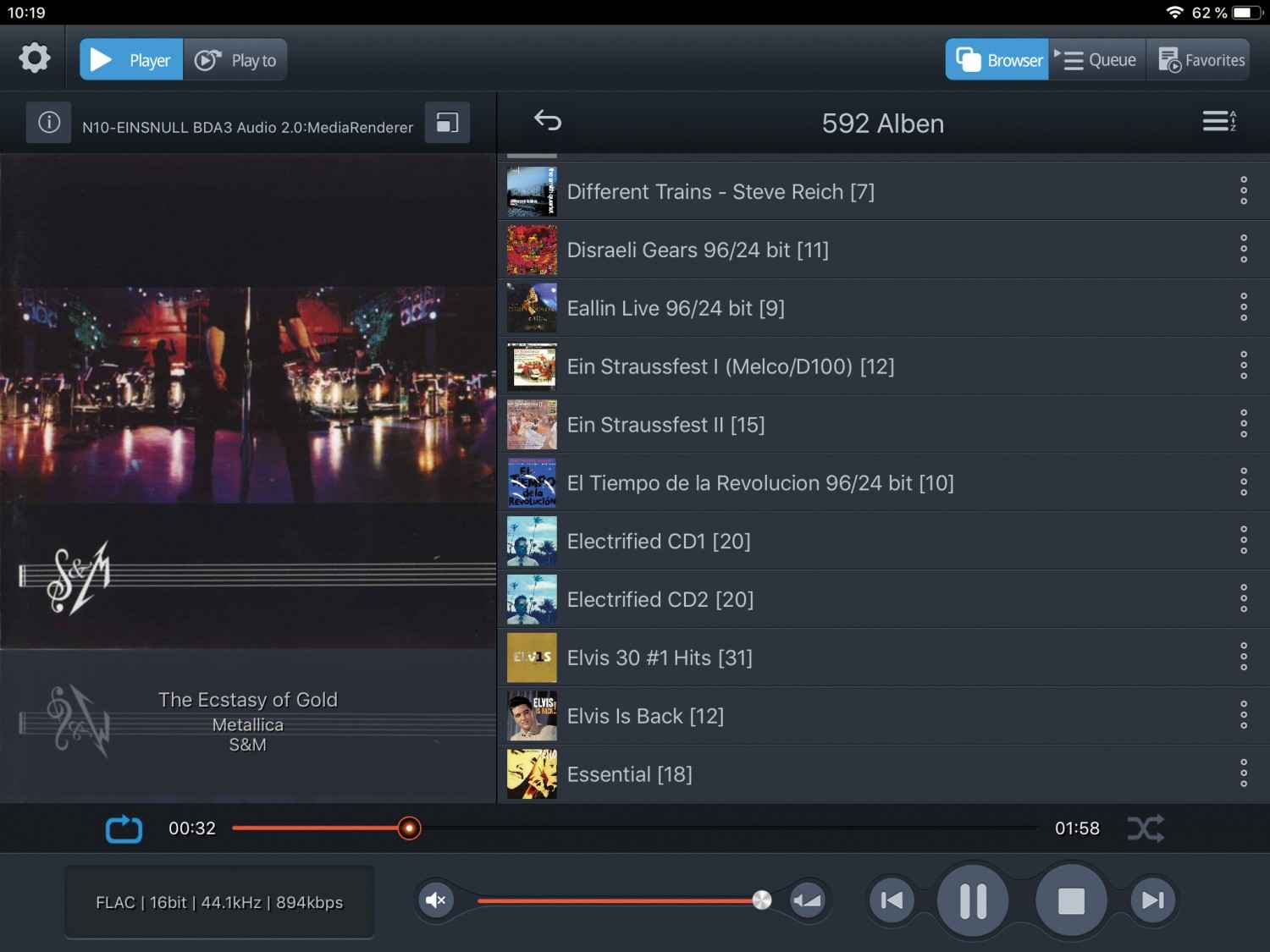Open the Queue tab

coord(1097,59)
